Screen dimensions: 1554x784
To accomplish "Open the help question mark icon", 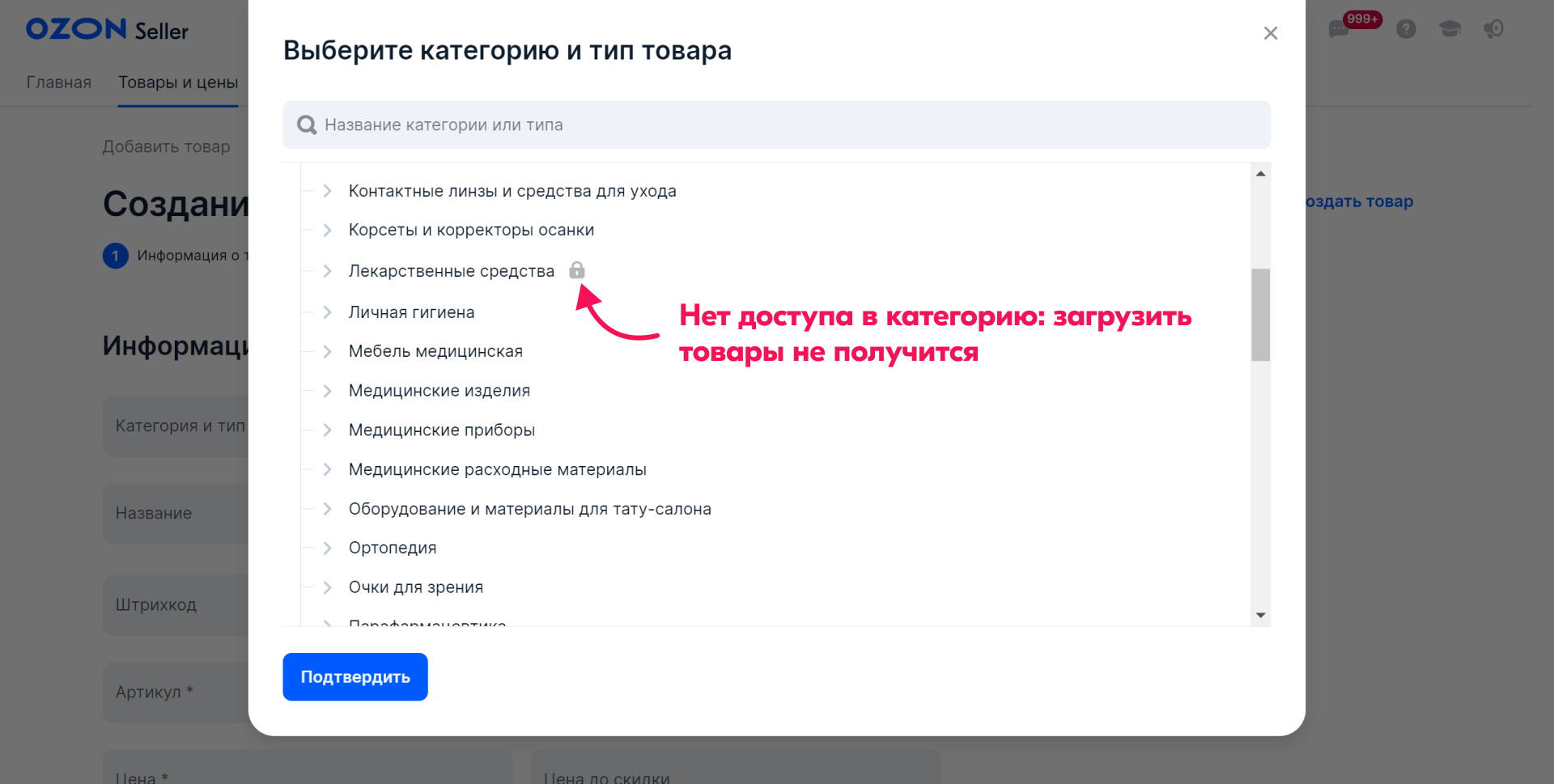I will (1406, 29).
